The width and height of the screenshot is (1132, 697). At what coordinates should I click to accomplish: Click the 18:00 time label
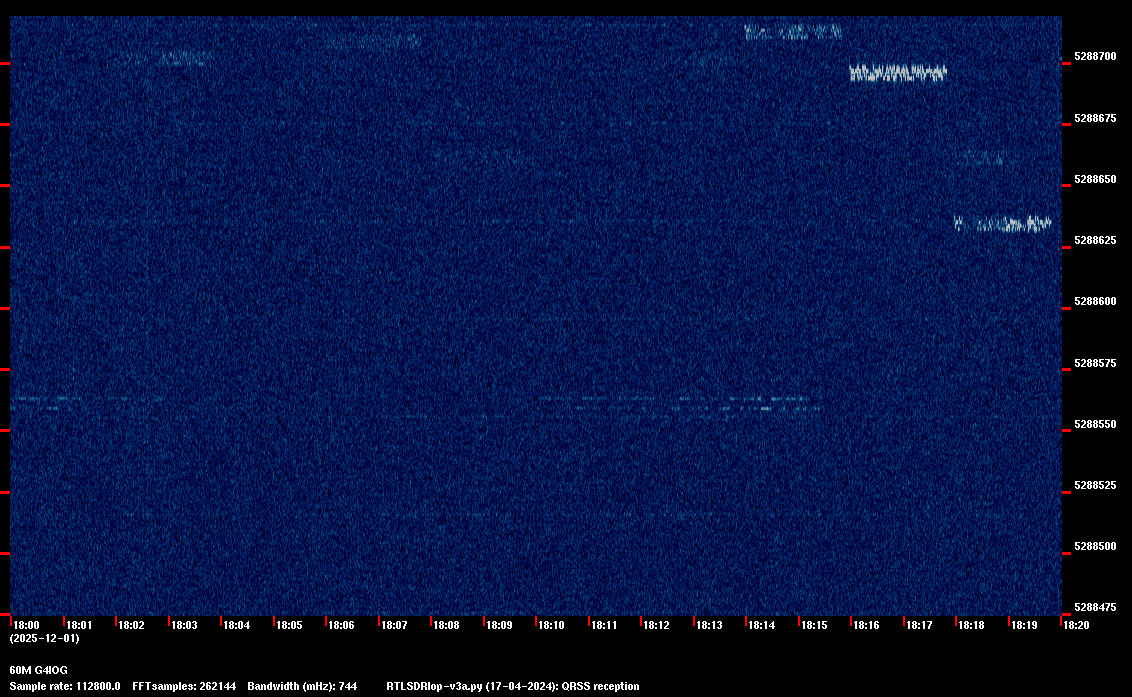pos(27,625)
